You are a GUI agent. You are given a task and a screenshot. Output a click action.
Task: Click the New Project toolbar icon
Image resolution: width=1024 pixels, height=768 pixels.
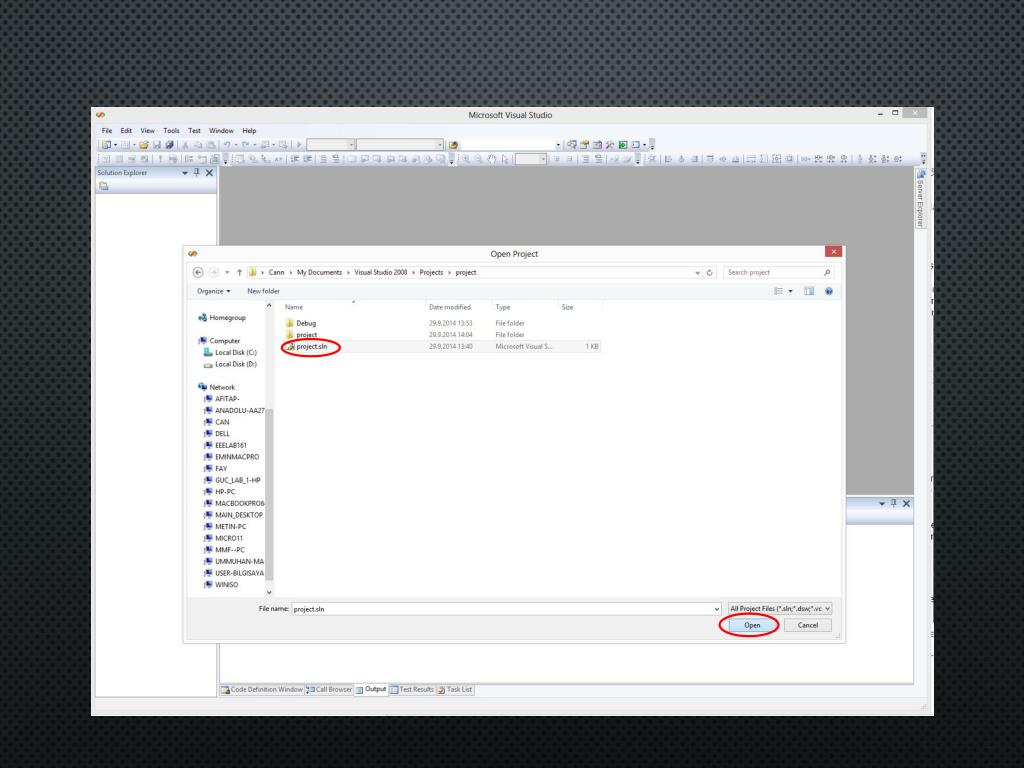coord(106,145)
